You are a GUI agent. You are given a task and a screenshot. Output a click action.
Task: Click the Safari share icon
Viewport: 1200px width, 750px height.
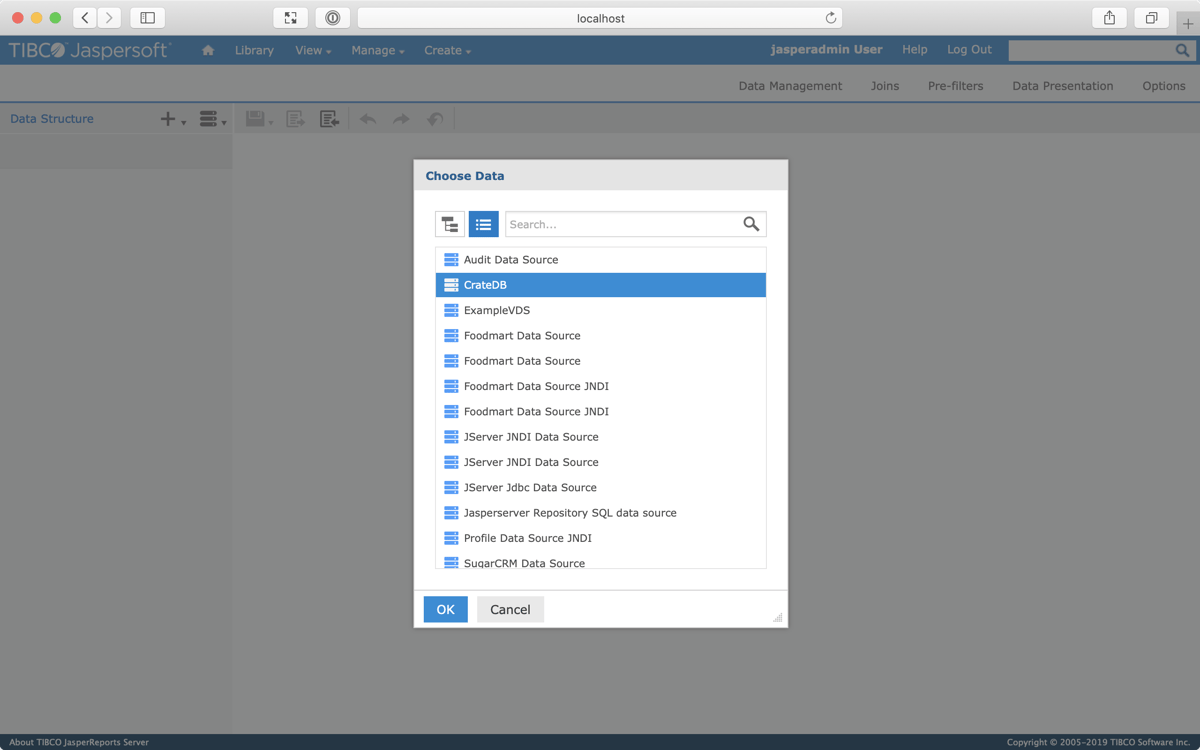(x=1109, y=18)
